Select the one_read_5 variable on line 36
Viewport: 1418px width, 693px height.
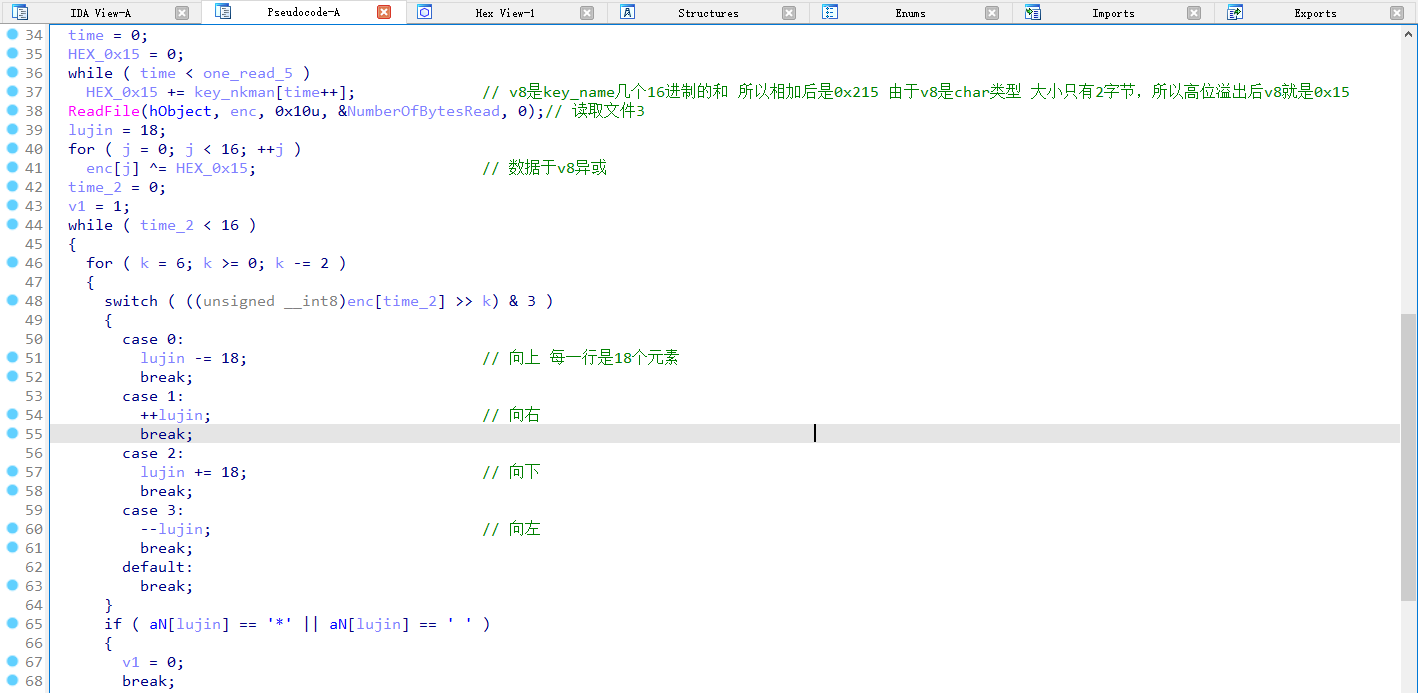point(247,72)
